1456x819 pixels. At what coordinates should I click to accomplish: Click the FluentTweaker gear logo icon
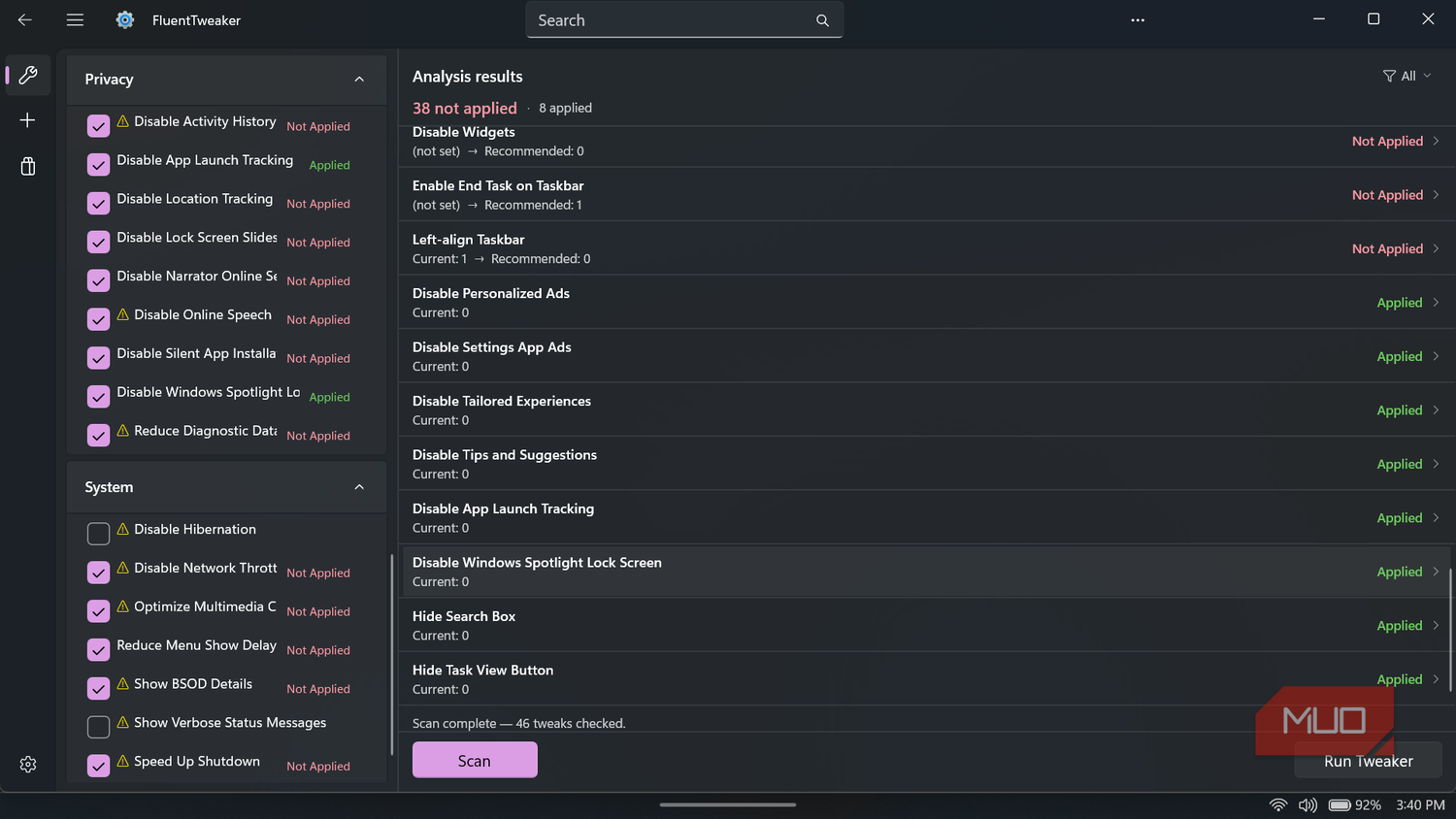[125, 19]
